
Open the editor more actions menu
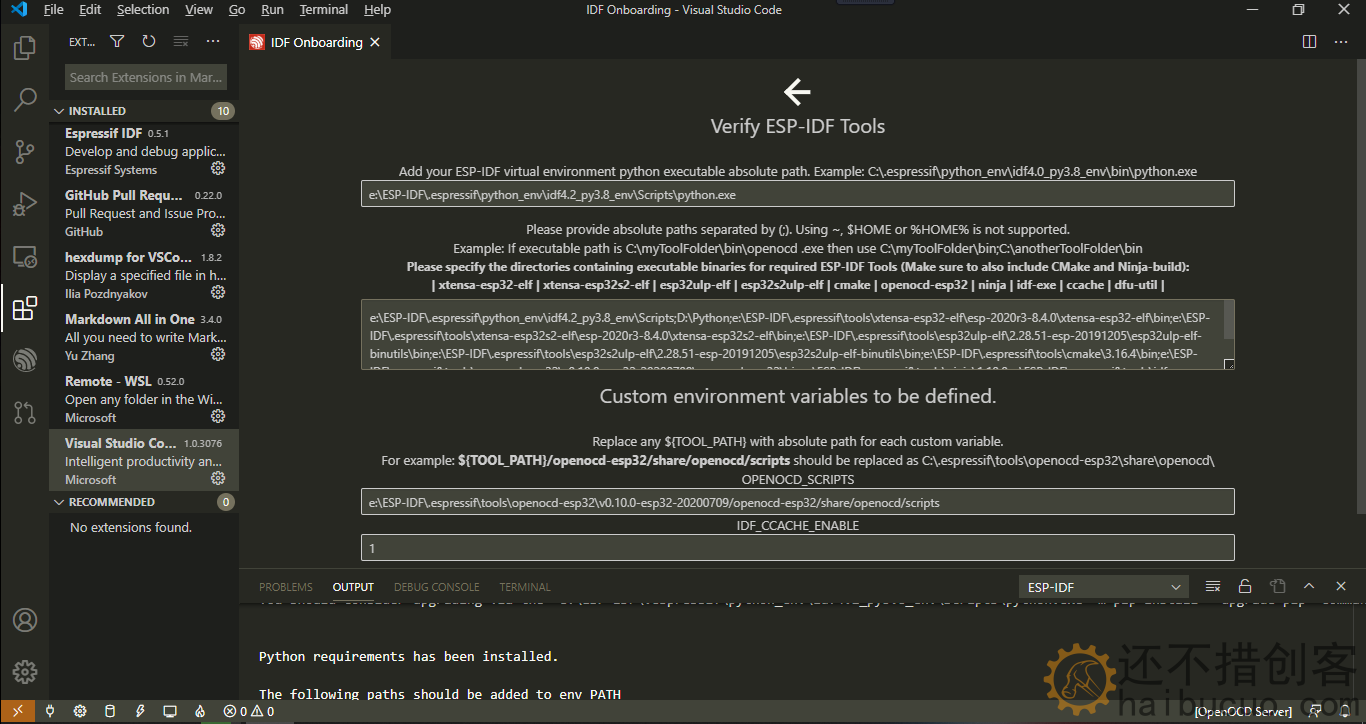[x=1341, y=42]
